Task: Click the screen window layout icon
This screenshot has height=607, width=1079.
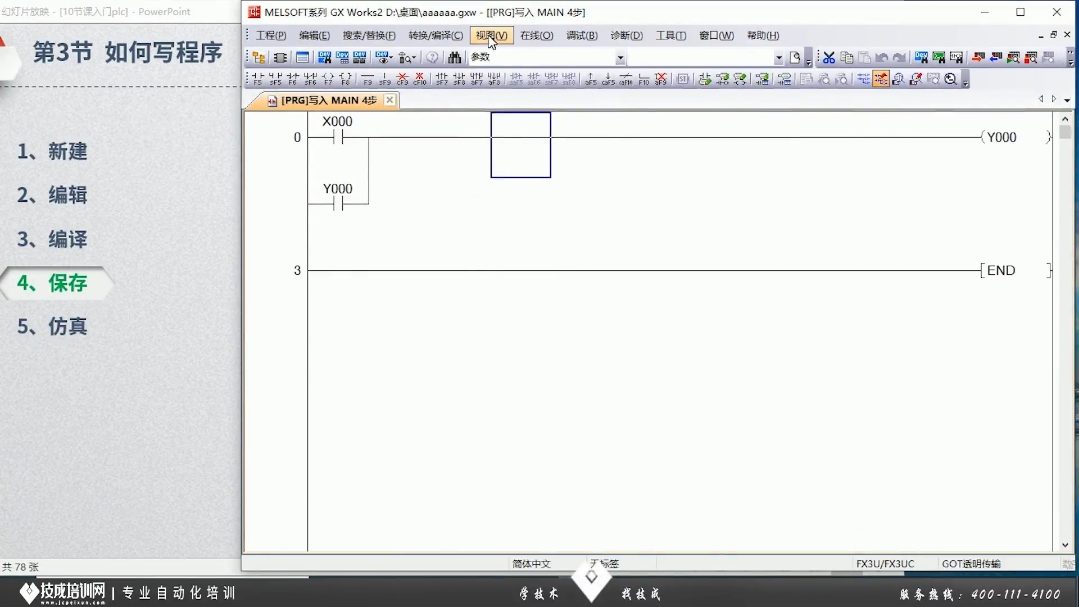Action: coord(302,58)
